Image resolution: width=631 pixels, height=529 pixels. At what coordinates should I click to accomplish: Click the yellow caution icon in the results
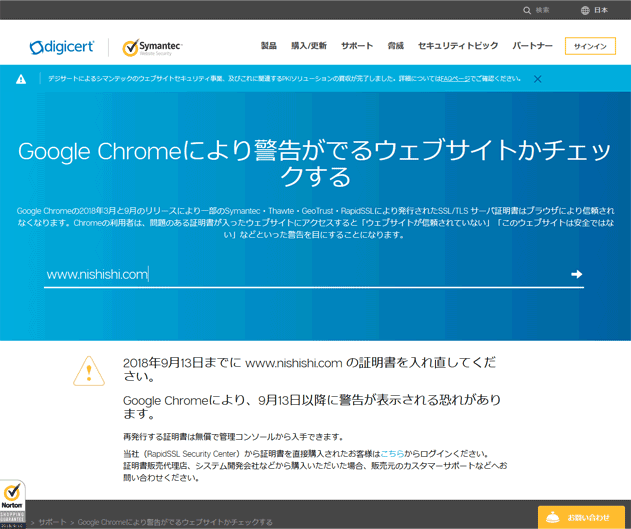89,371
